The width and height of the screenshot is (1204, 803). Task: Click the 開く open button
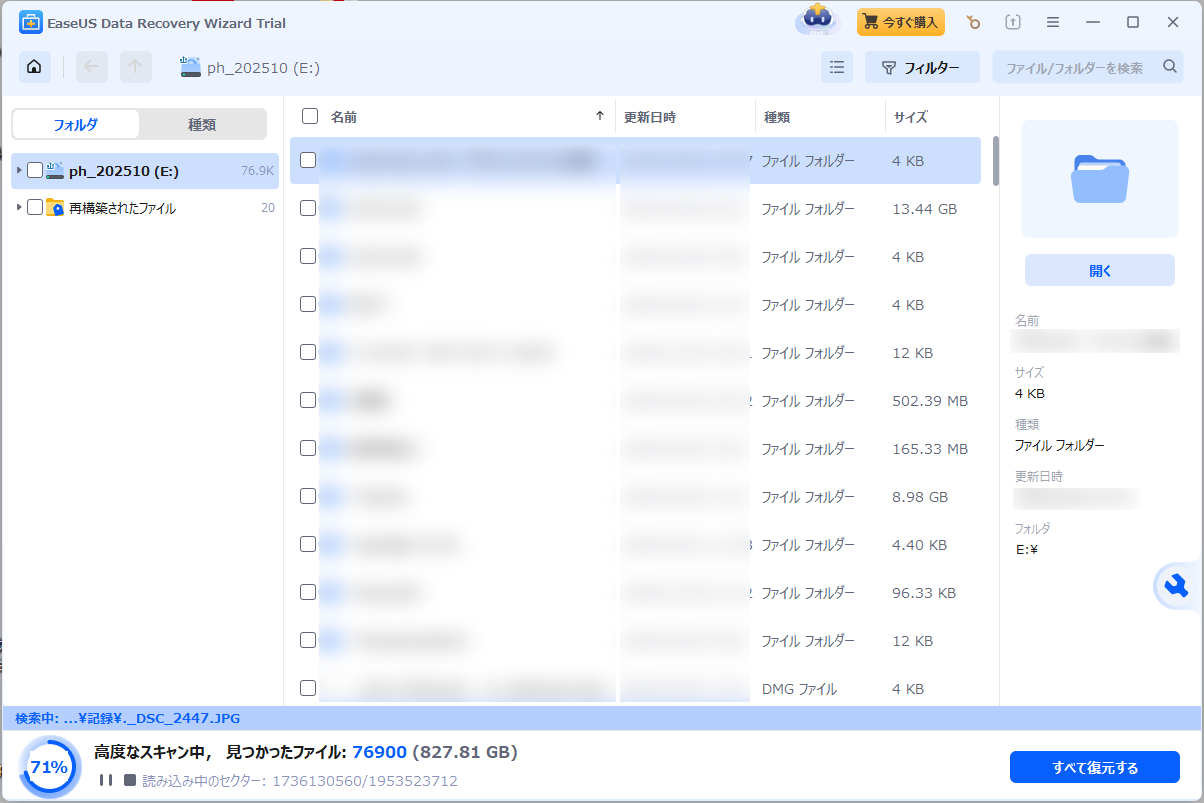coord(1100,270)
